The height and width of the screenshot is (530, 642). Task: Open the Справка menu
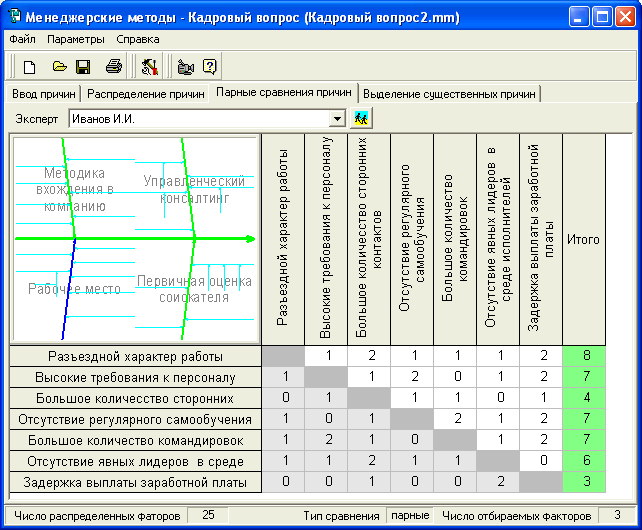pyautogui.click(x=138, y=39)
